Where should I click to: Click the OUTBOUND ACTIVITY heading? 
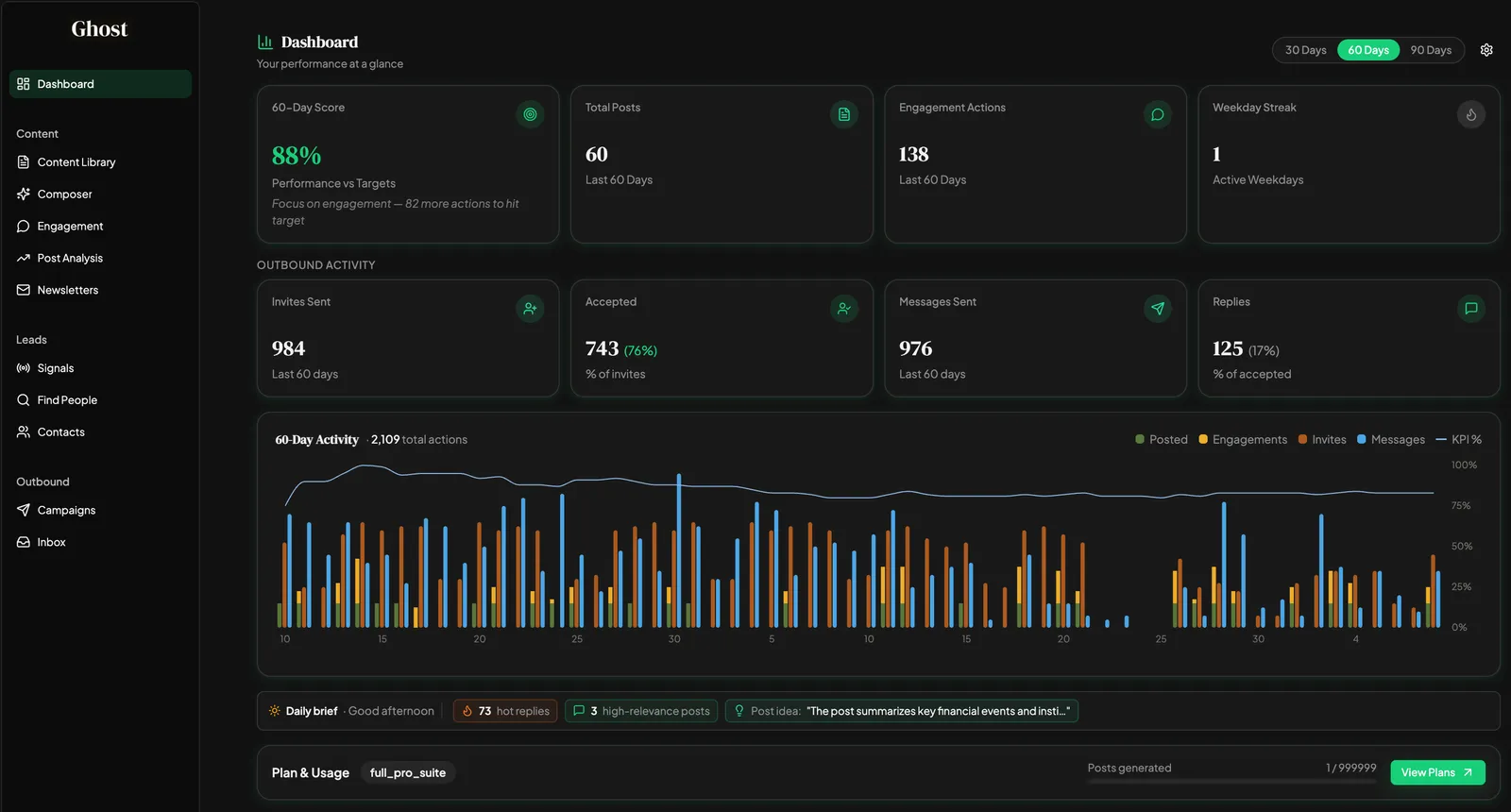(316, 265)
